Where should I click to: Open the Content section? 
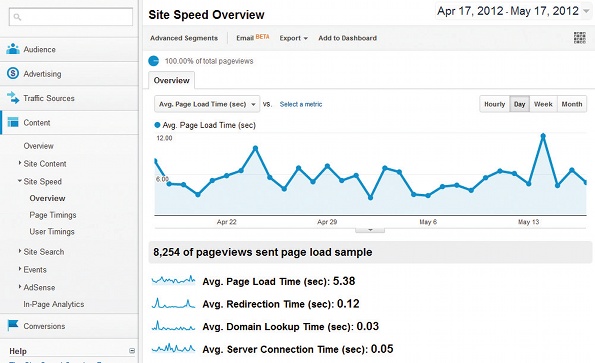(x=69, y=123)
